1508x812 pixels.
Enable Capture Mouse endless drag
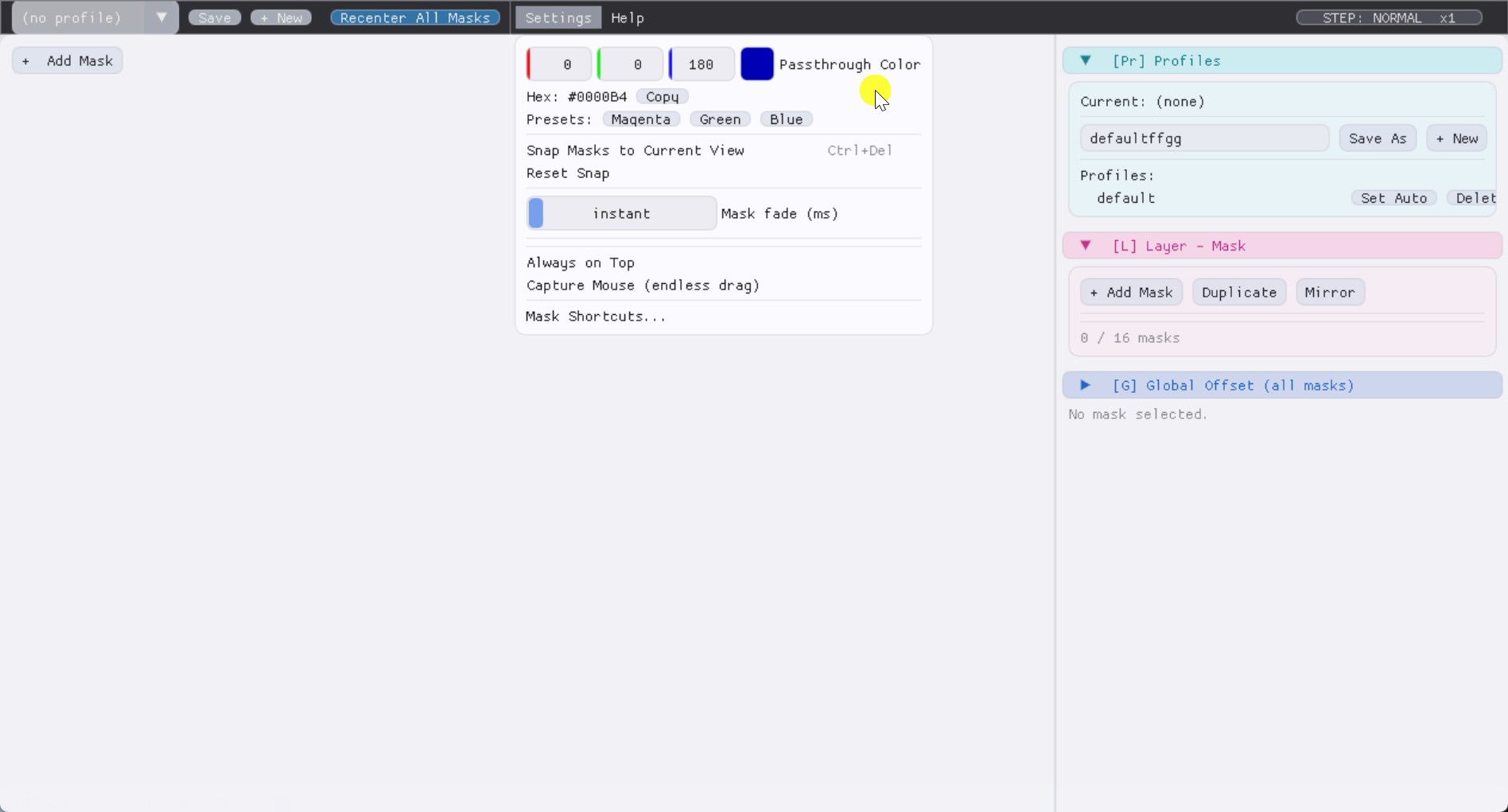point(642,285)
